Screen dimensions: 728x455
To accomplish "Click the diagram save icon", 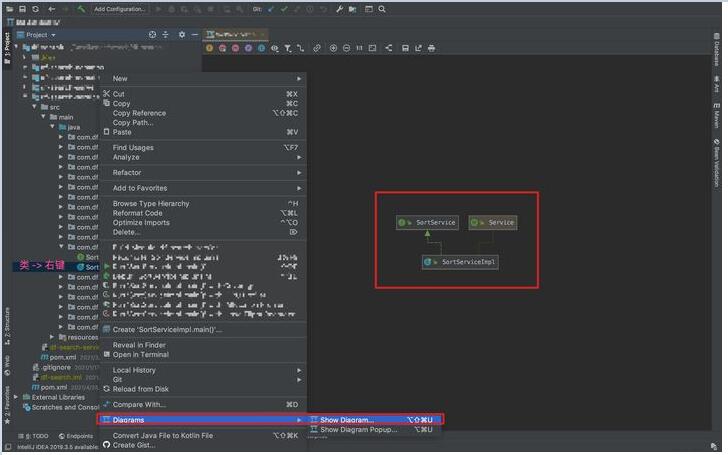I will 405,48.
